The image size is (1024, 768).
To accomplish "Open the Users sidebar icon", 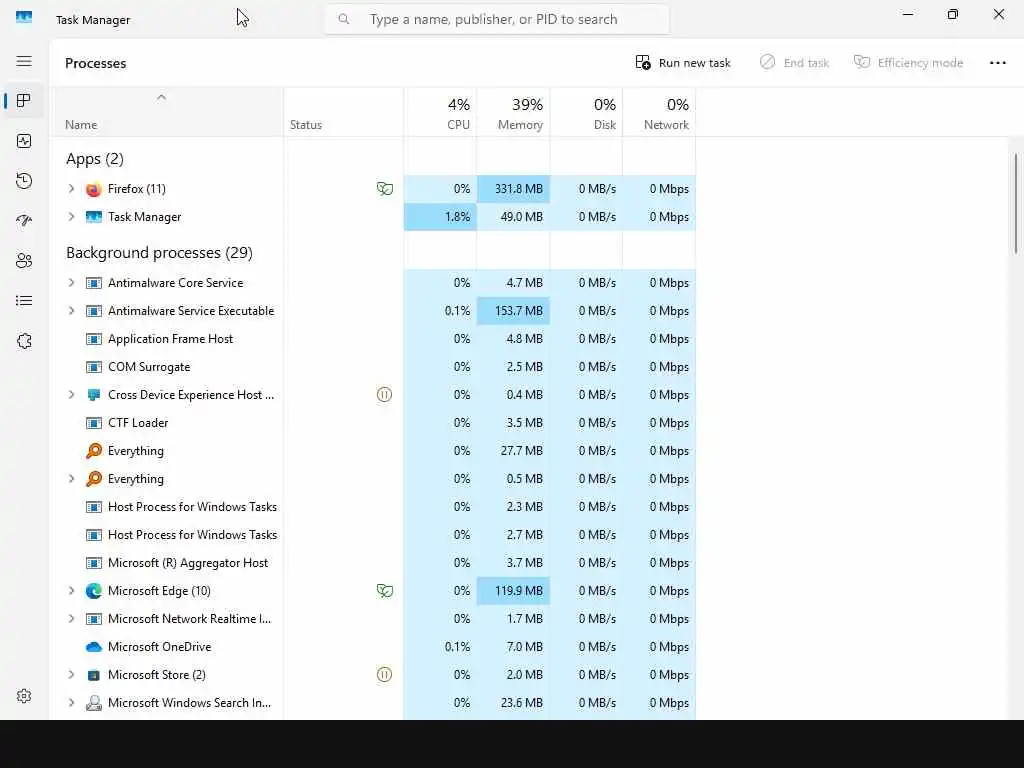I will [24, 261].
